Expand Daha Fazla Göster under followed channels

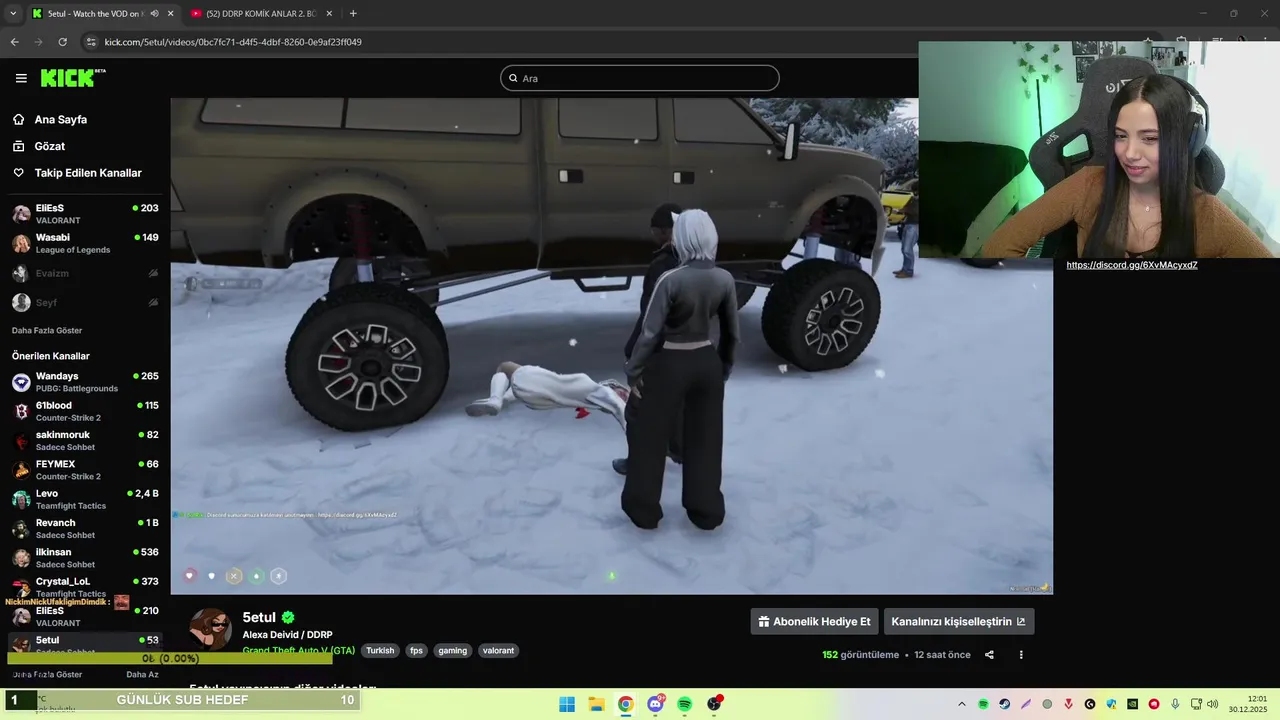[47, 330]
